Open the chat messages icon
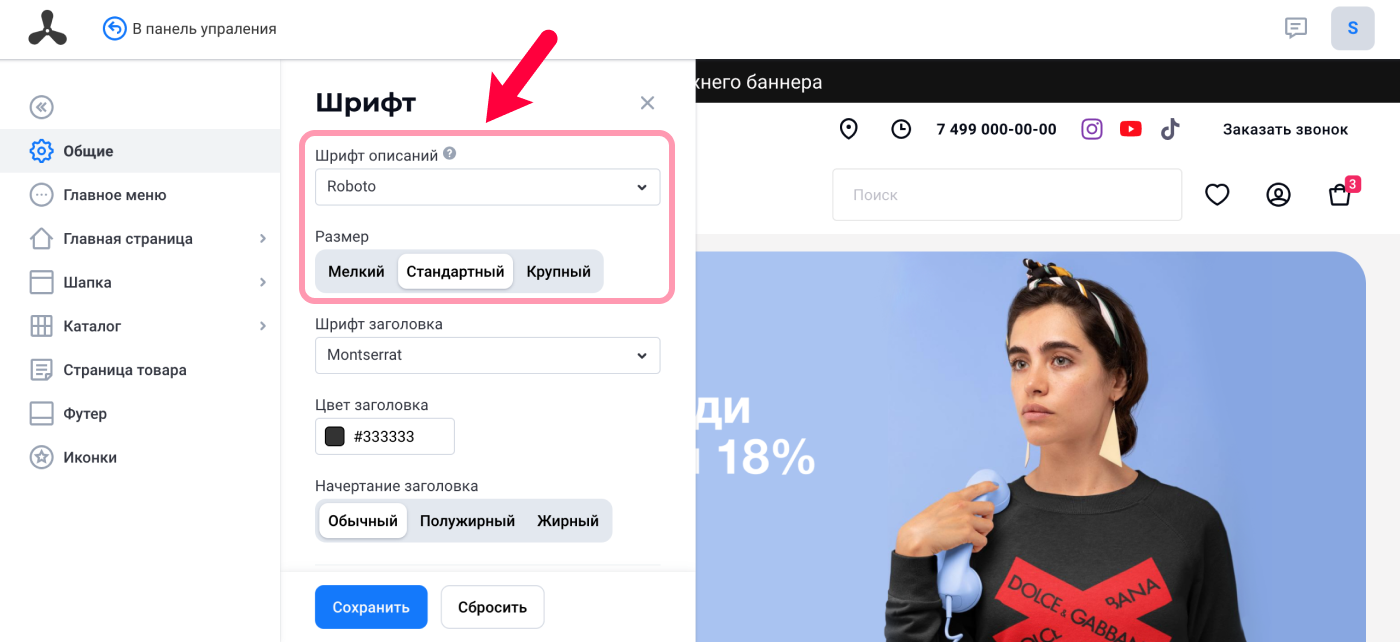This screenshot has width=1400, height=642. (x=1296, y=28)
